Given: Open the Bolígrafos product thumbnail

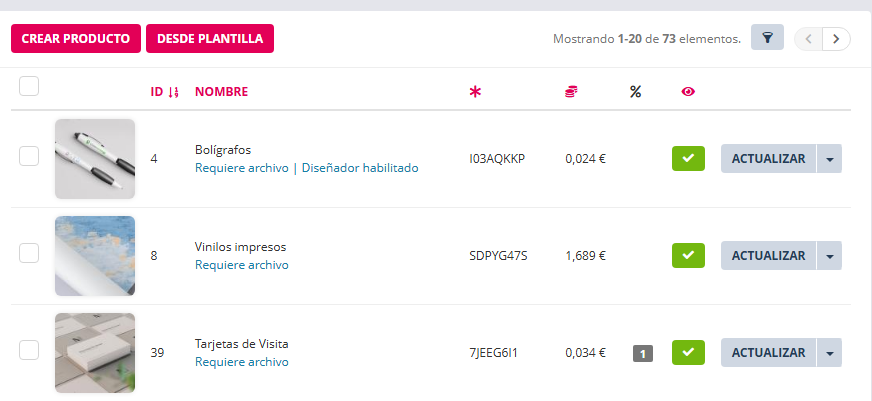Looking at the screenshot, I should [95, 159].
